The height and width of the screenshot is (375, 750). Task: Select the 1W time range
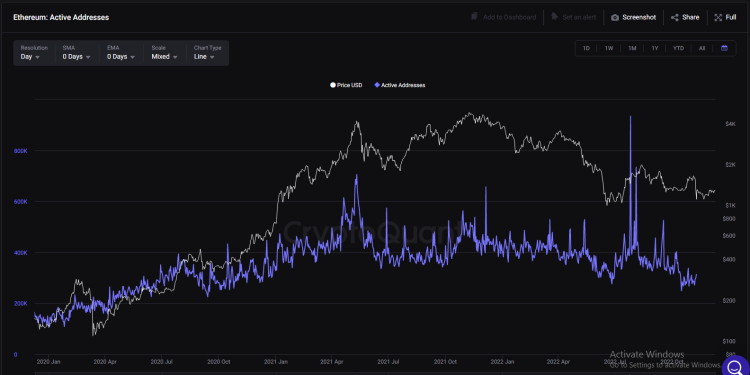coord(609,48)
